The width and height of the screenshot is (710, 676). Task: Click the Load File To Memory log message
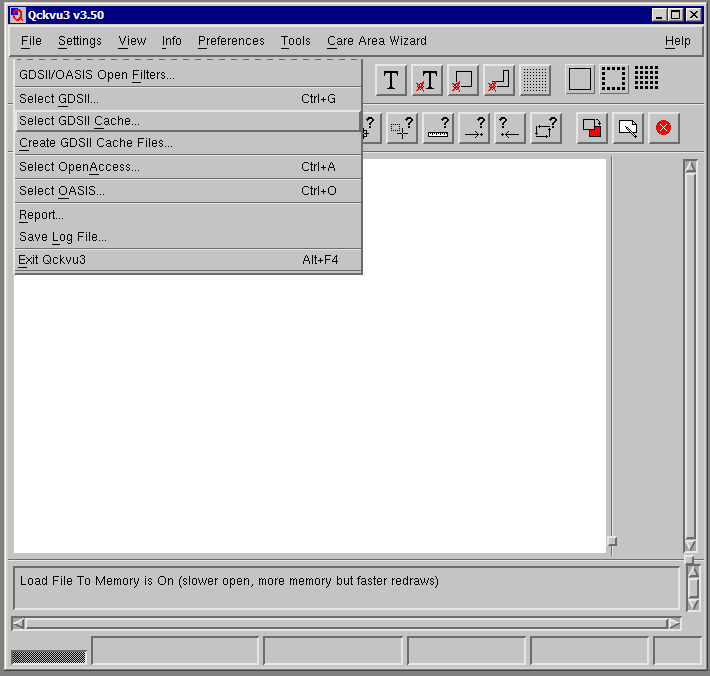tap(229, 581)
